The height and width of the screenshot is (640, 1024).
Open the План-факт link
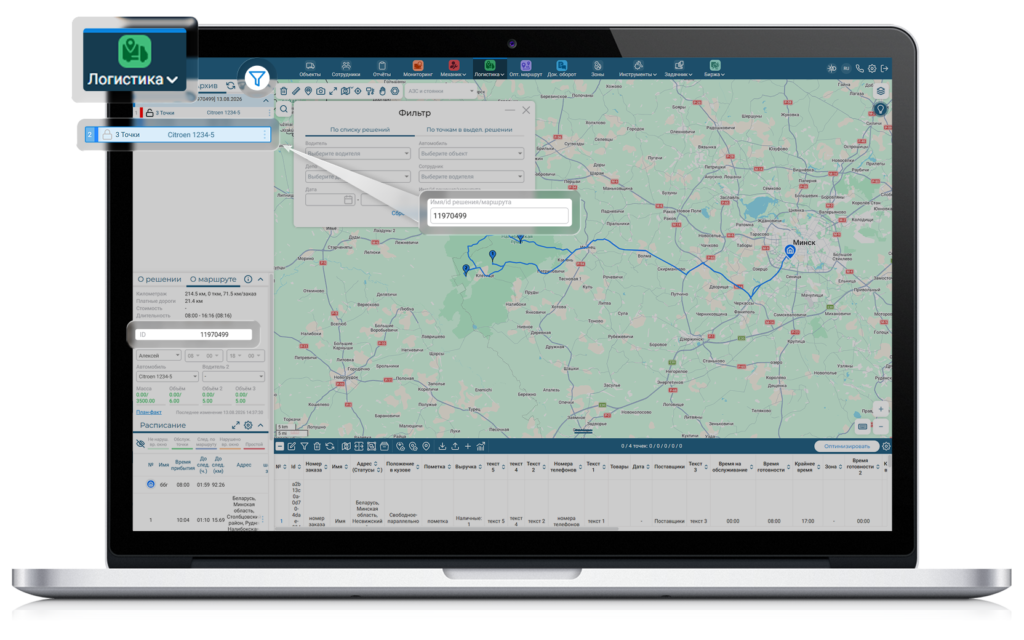pos(149,412)
